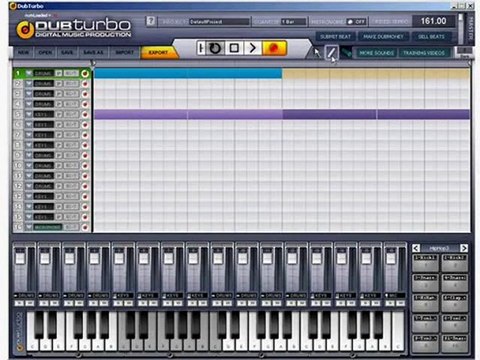This screenshot has height=360, width=480.
Task: Tap the second drum pad in the top row
Action: [455, 263]
